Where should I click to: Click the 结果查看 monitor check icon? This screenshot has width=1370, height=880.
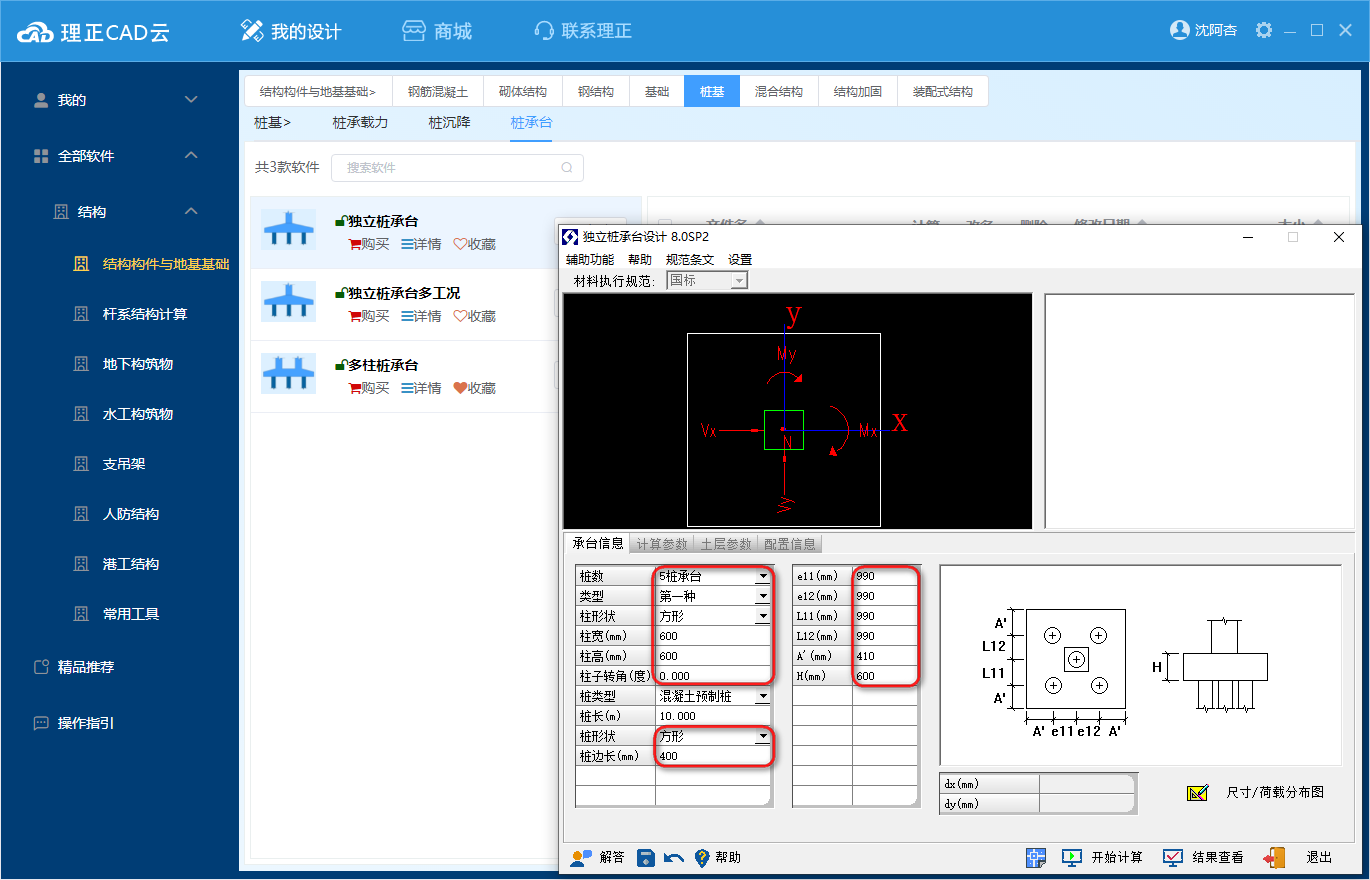1173,857
